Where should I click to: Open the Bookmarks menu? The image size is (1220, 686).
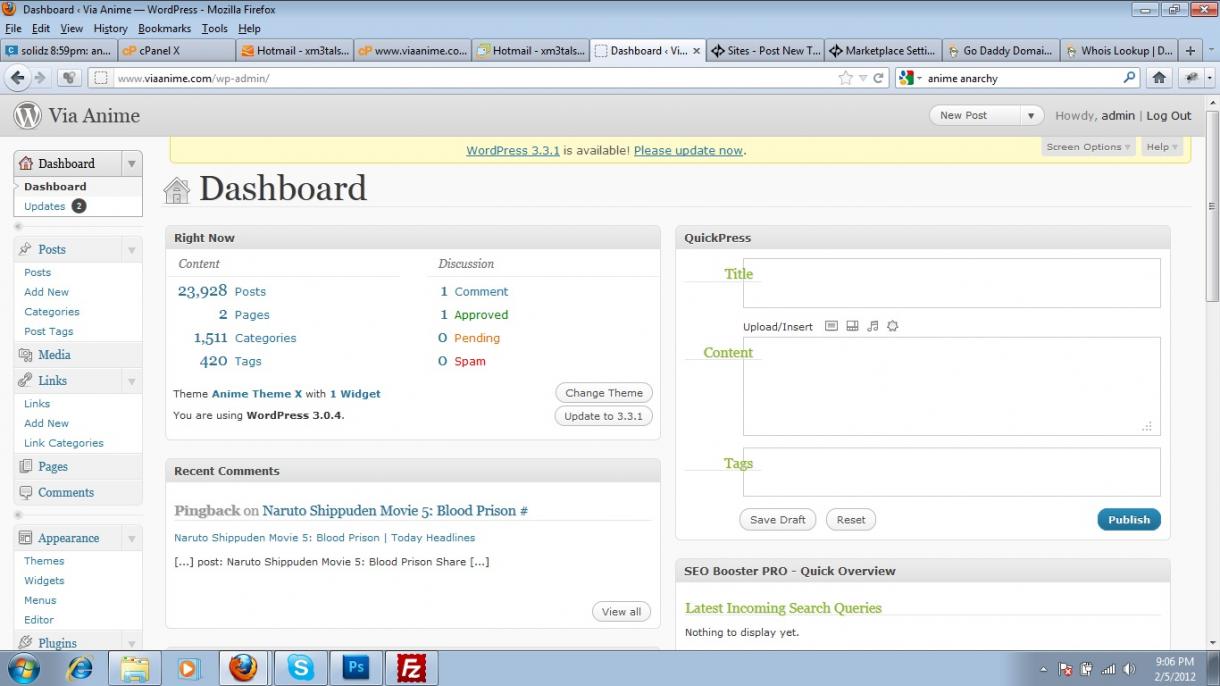(164, 29)
